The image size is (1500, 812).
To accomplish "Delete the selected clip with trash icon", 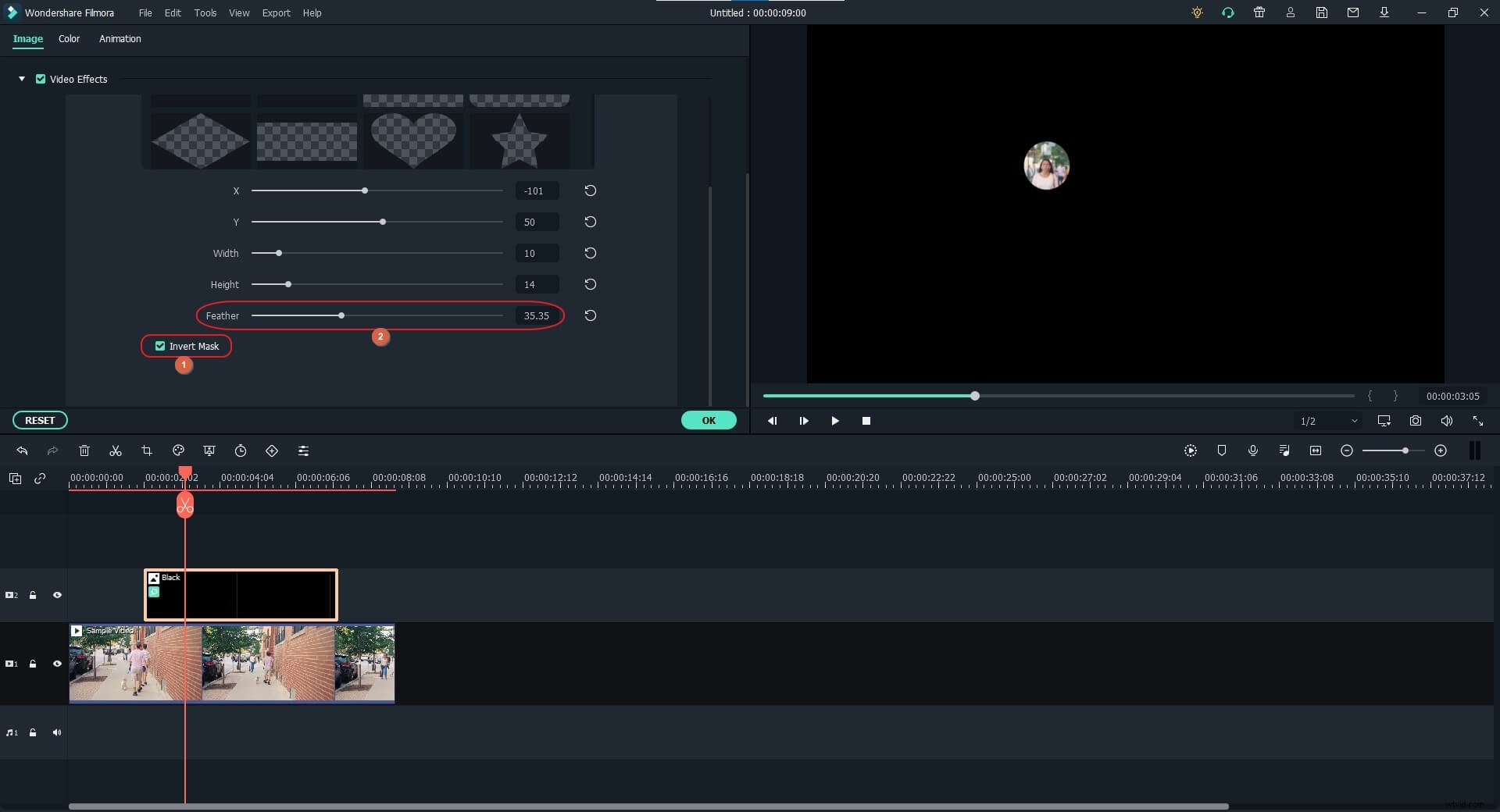I will [84, 451].
